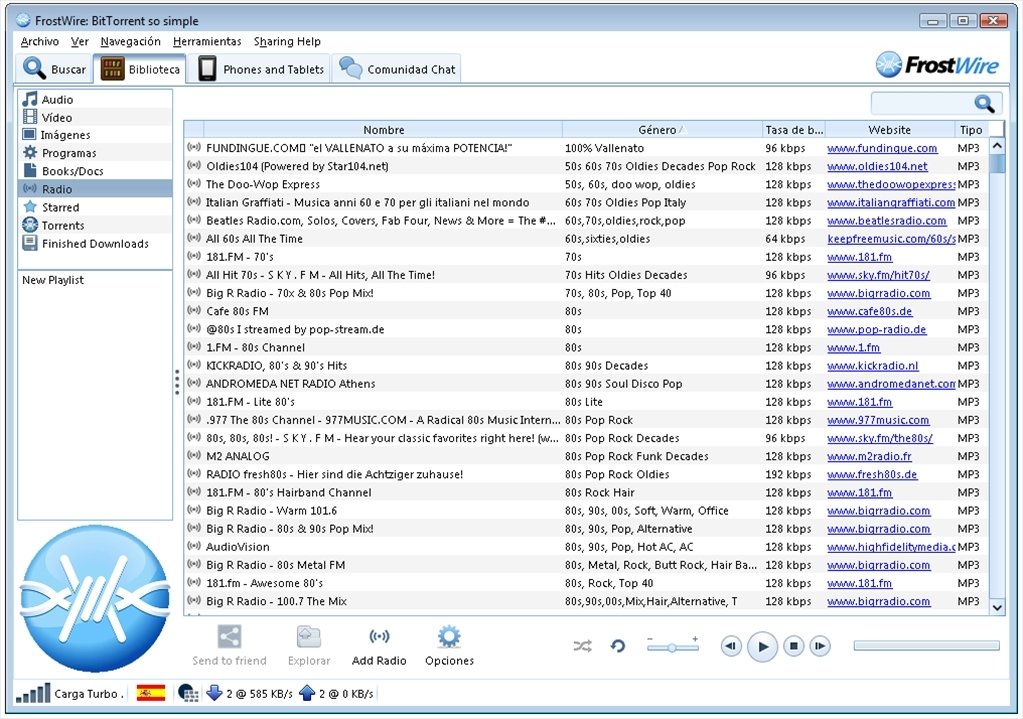The image size is (1023, 719).
Task: Skip to the next track
Action: tap(819, 646)
